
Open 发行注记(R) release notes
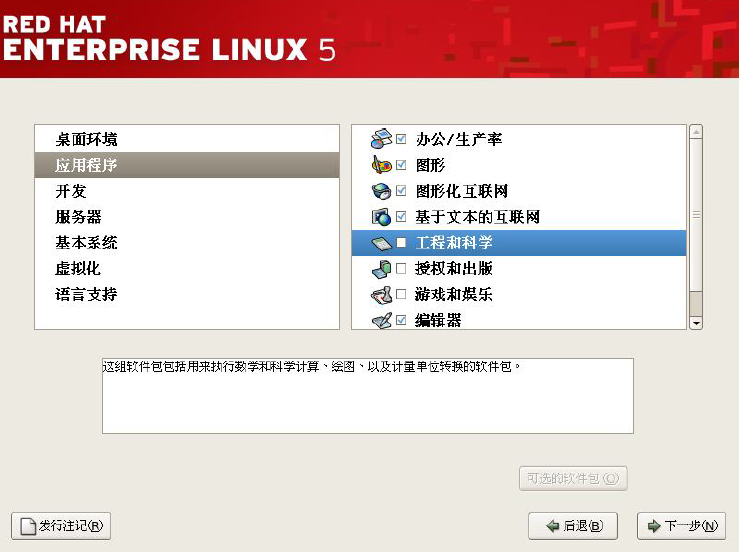click(x=61, y=526)
